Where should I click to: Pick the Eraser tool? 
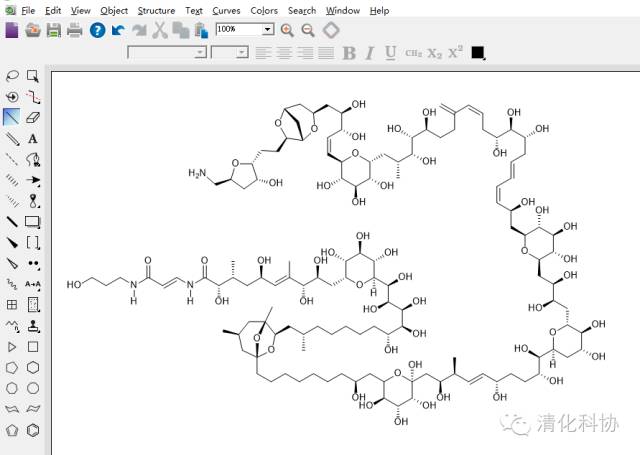click(33, 118)
